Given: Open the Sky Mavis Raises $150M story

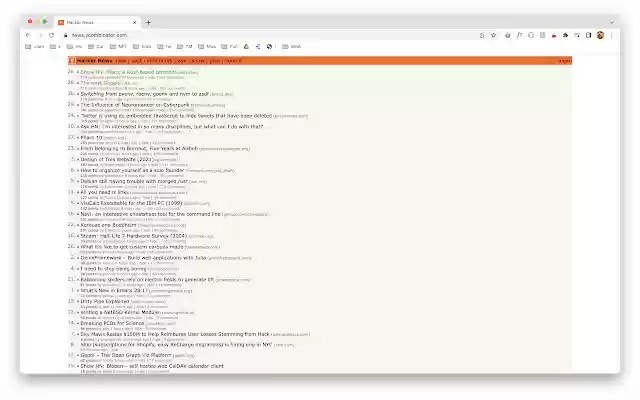Looking at the screenshot, I should point(175,334).
